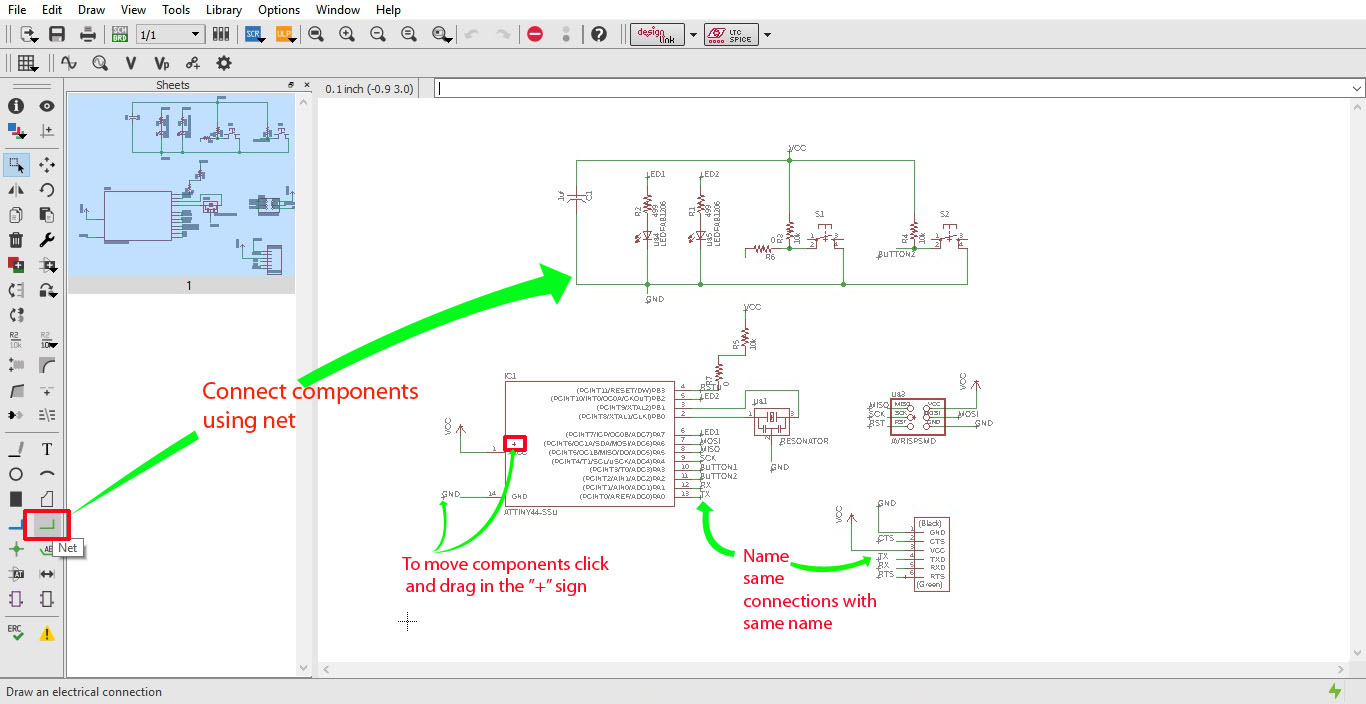Run the ERC check
The width and height of the screenshot is (1366, 704).
pos(16,633)
